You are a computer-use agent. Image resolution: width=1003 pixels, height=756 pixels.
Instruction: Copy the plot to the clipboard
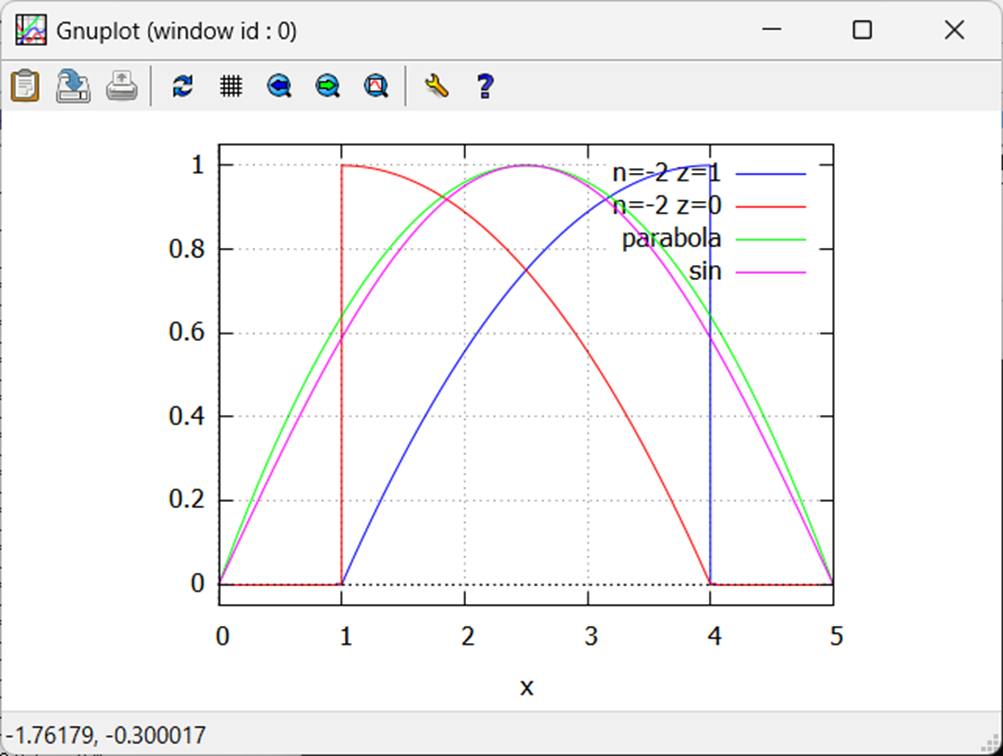(25, 86)
